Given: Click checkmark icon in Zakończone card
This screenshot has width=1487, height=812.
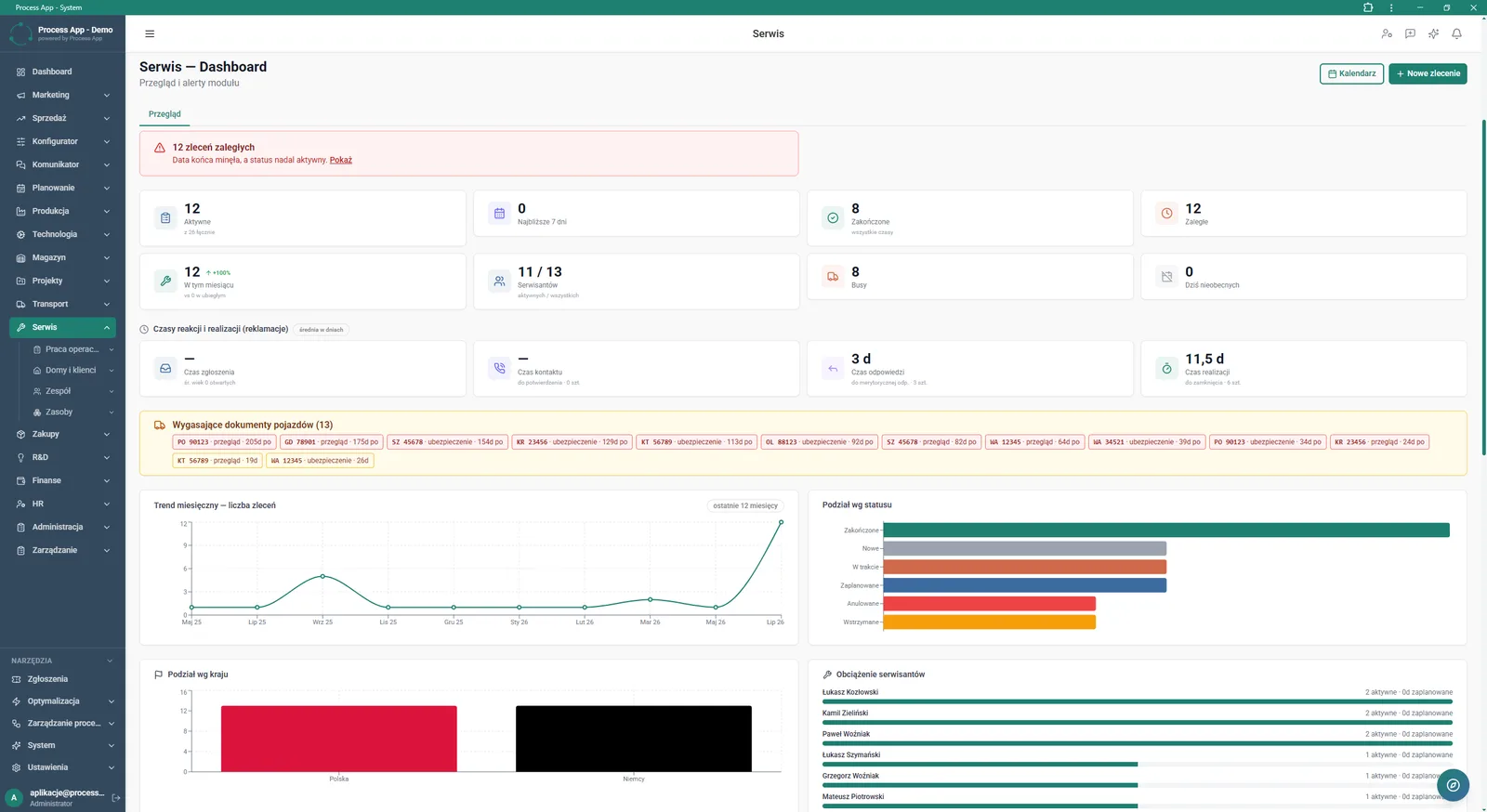Looking at the screenshot, I should point(833,217).
